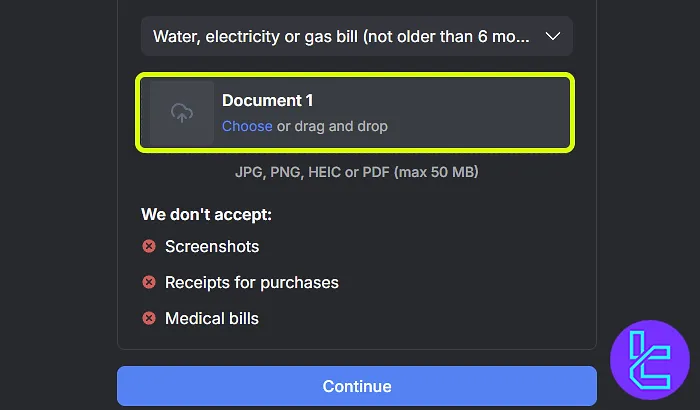Click the Screenshots list item text
This screenshot has width=700, height=410.
click(x=212, y=247)
